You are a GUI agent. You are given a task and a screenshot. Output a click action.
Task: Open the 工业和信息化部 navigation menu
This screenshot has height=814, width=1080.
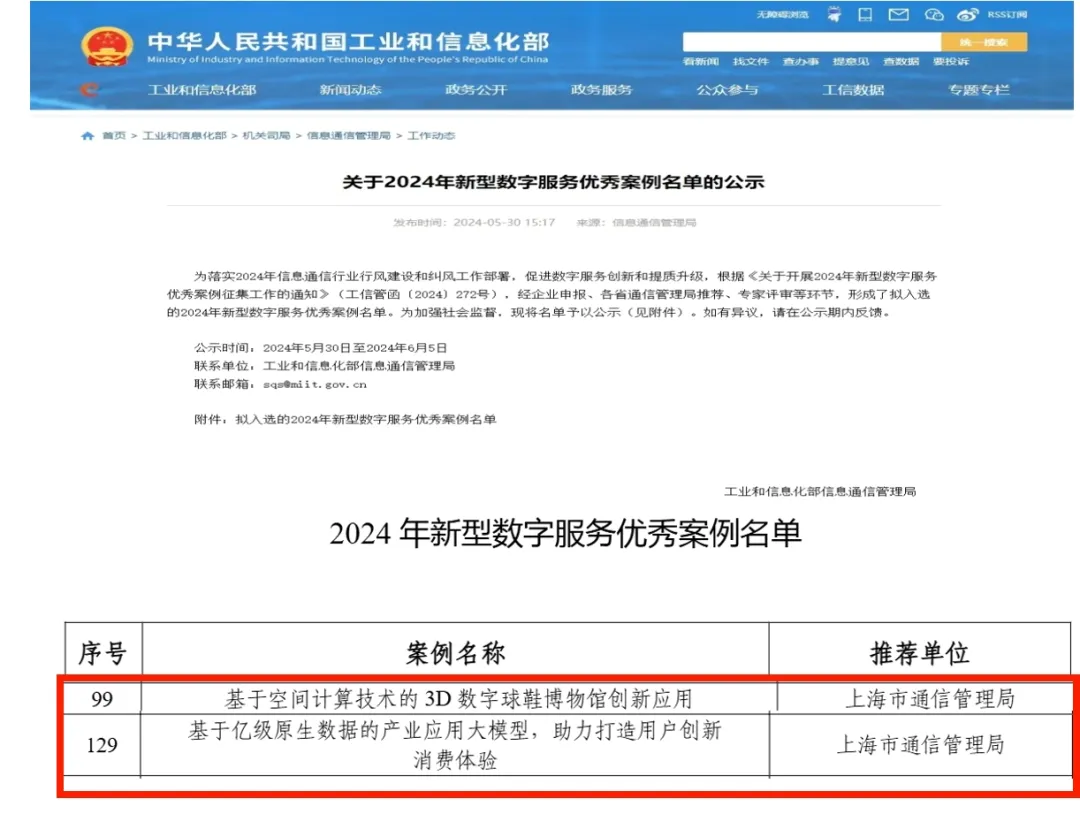[202, 90]
